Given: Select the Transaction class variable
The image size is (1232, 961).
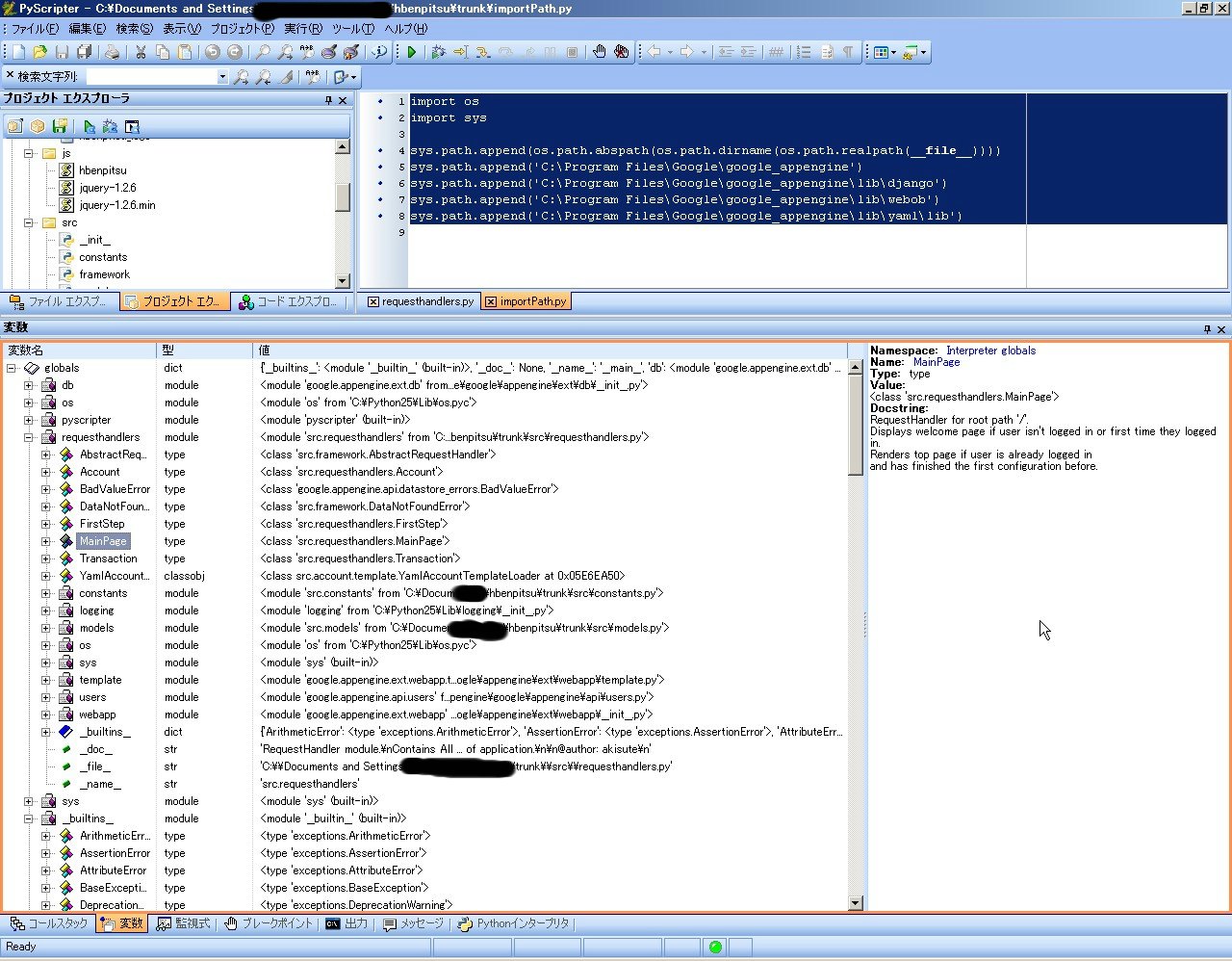Looking at the screenshot, I should click(108, 558).
